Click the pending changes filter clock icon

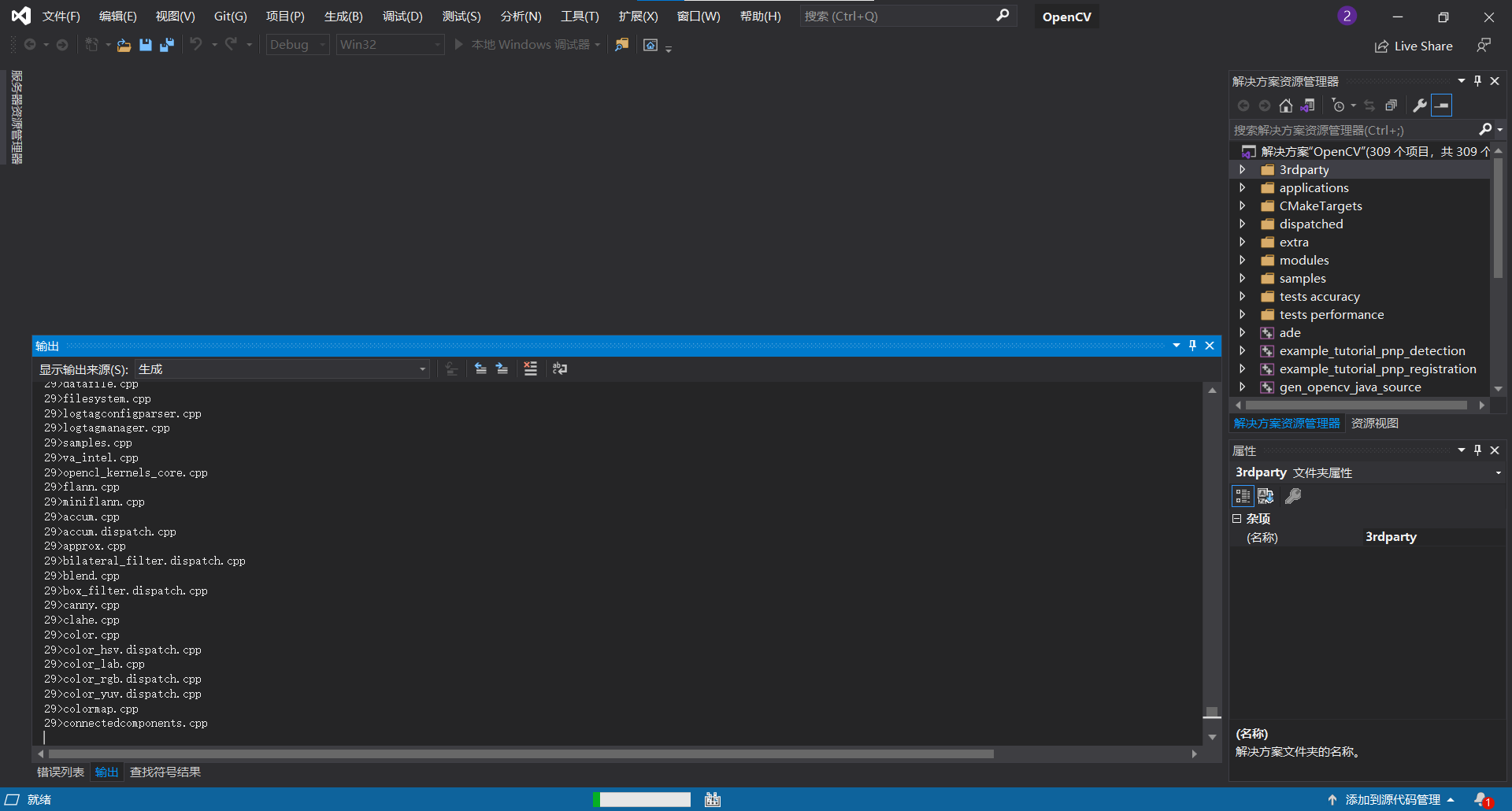point(1338,106)
